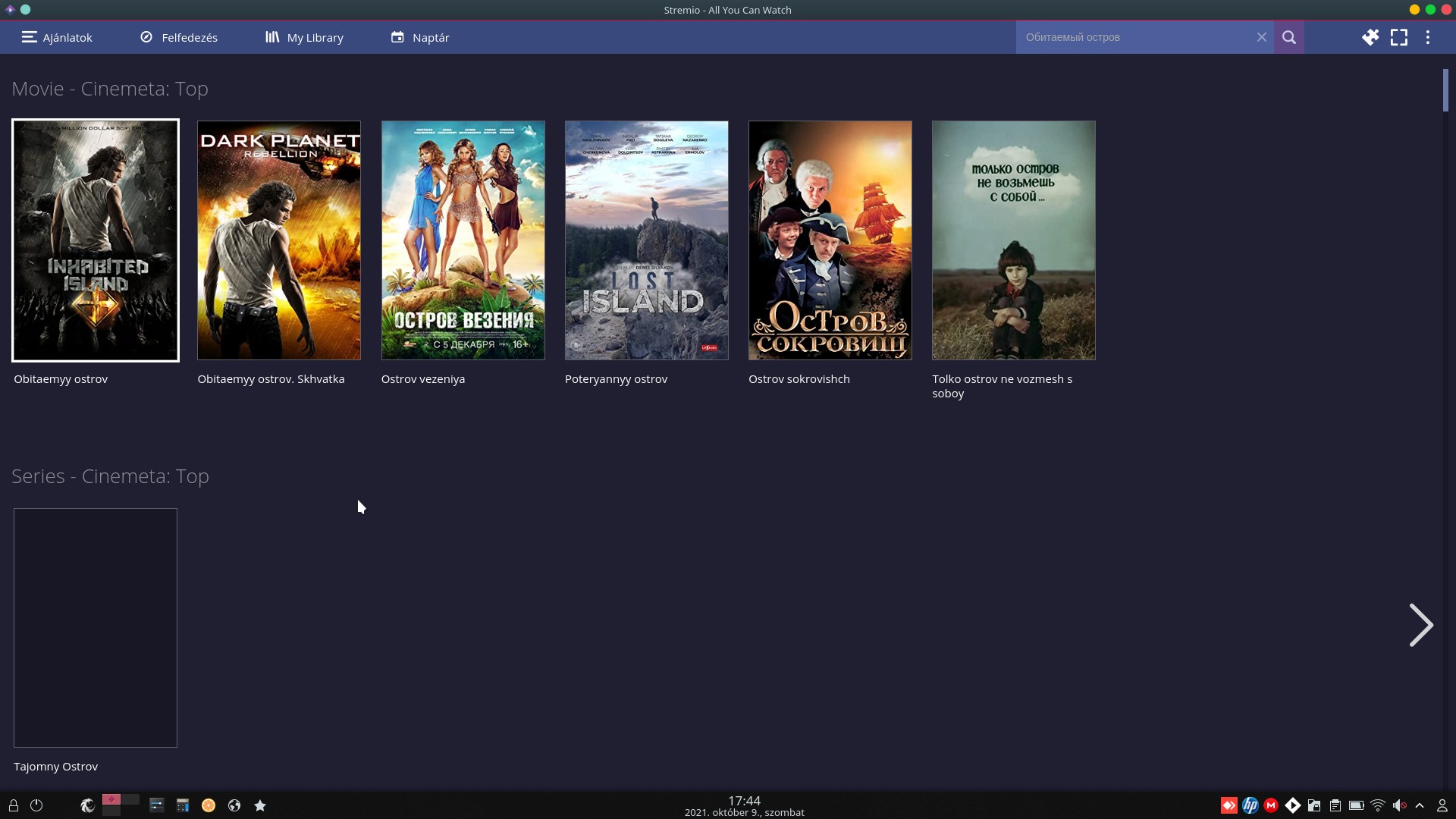Open system settings sliders icon in taskbar
This screenshot has height=819, width=1456.
coord(157,805)
